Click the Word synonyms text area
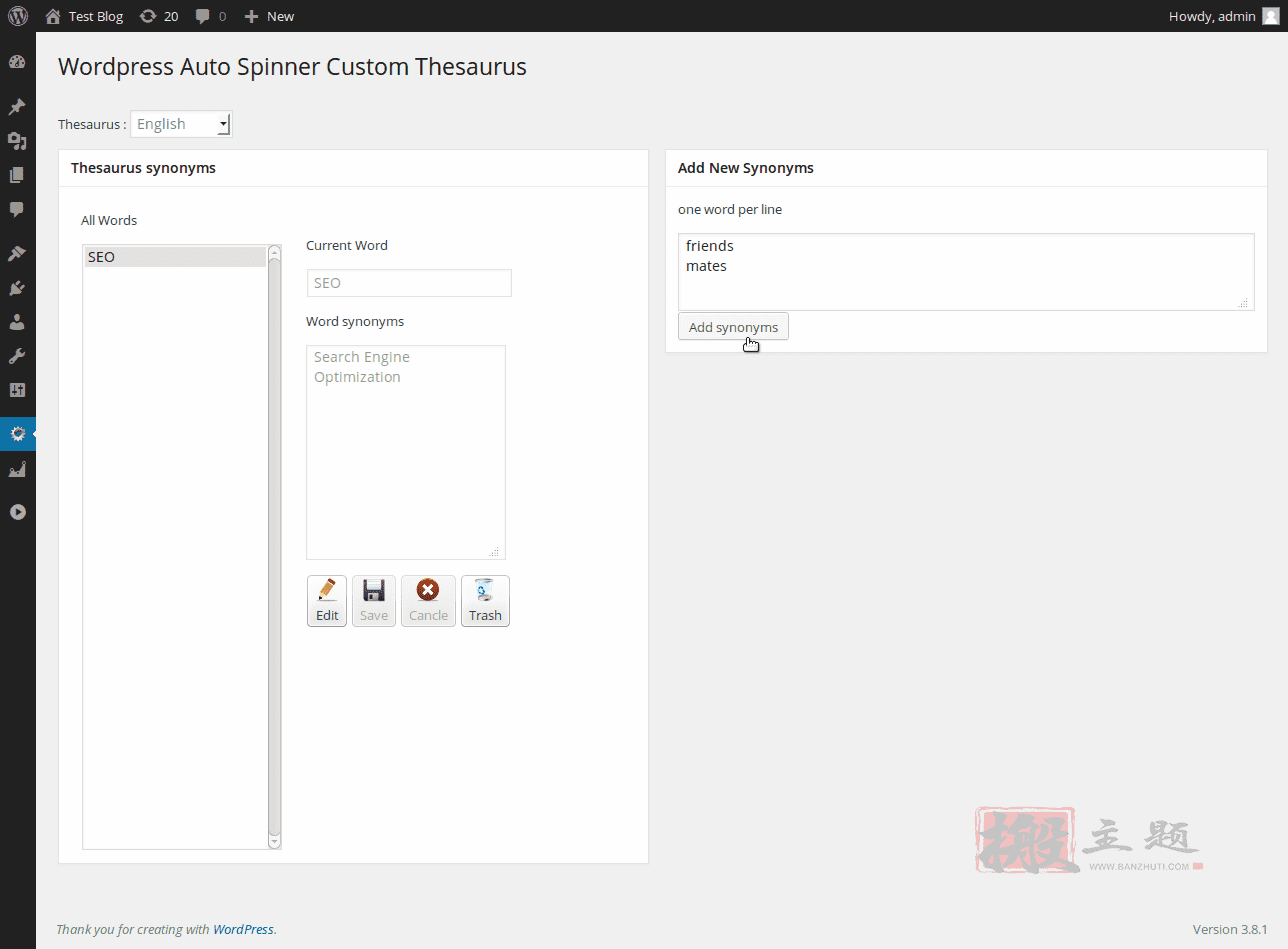Screen dimensions: 1288x949 (x=406, y=452)
